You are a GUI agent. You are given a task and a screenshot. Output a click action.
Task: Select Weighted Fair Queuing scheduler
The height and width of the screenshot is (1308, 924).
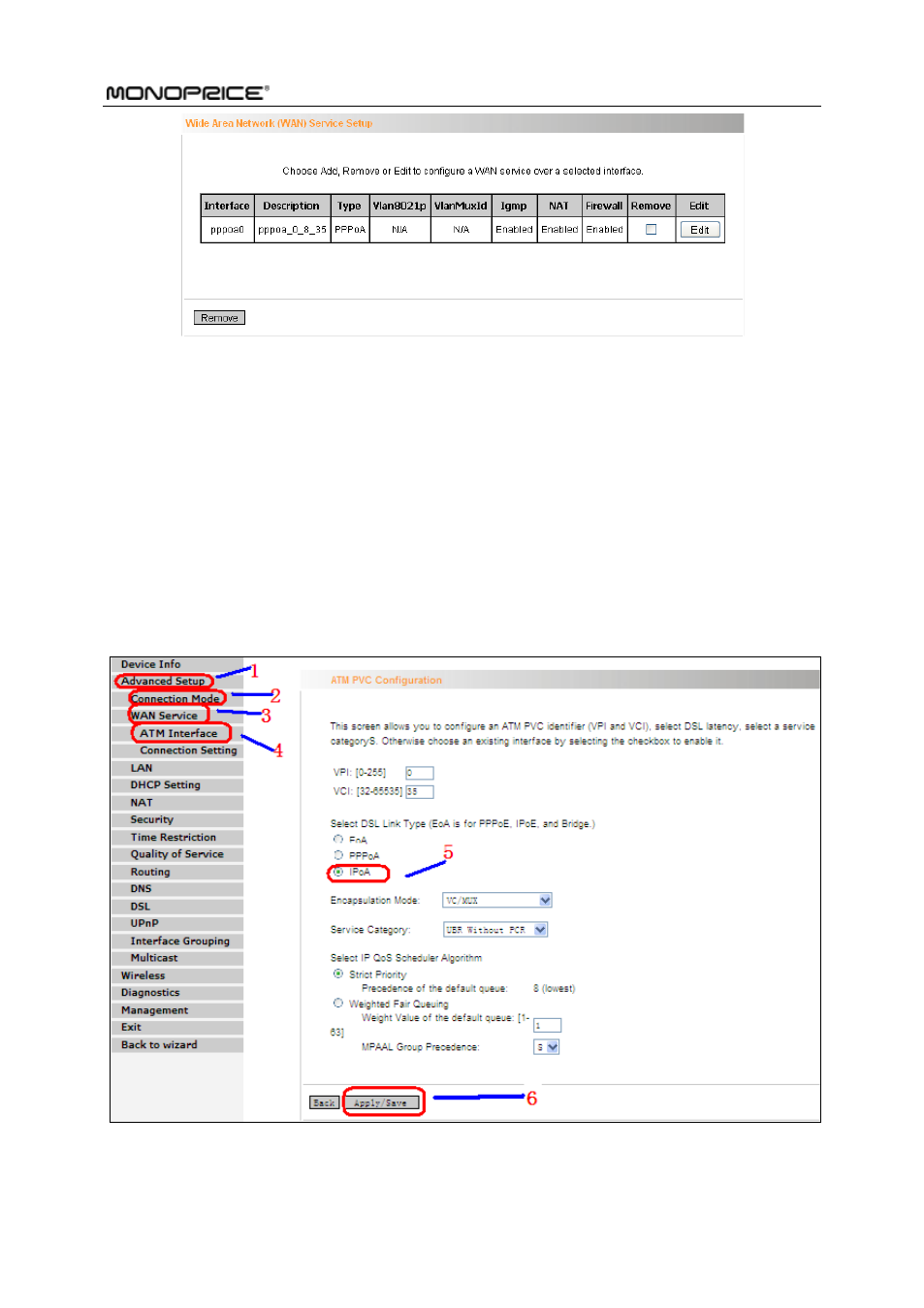click(x=338, y=1004)
